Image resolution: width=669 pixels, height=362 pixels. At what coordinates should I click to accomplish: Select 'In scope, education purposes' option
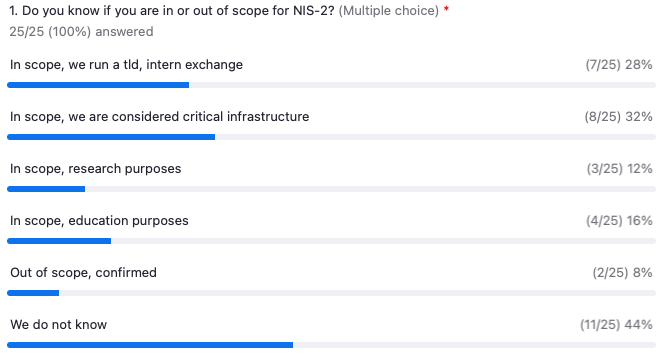pyautogui.click(x=99, y=221)
